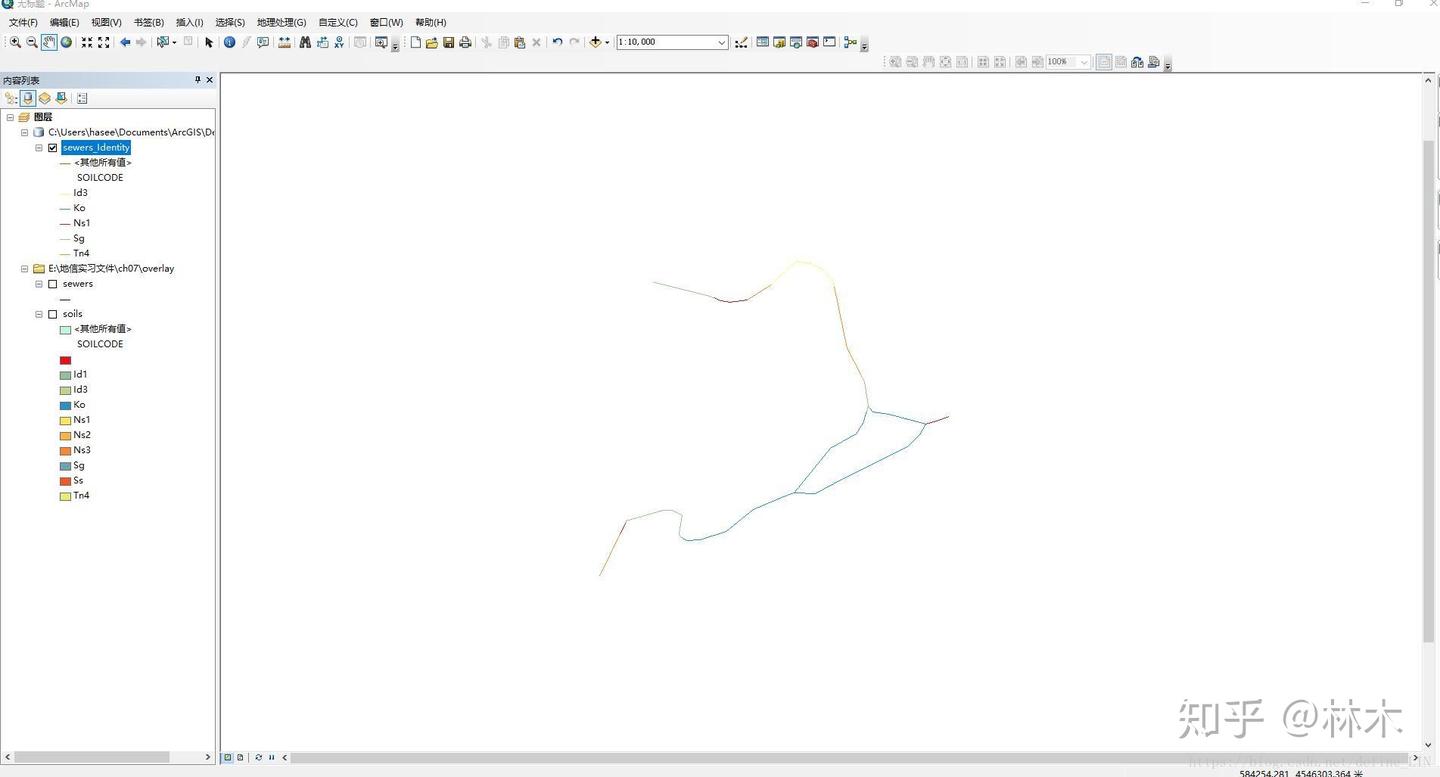Enable the soils layer checkbox
This screenshot has width=1440, height=777.
53,314
